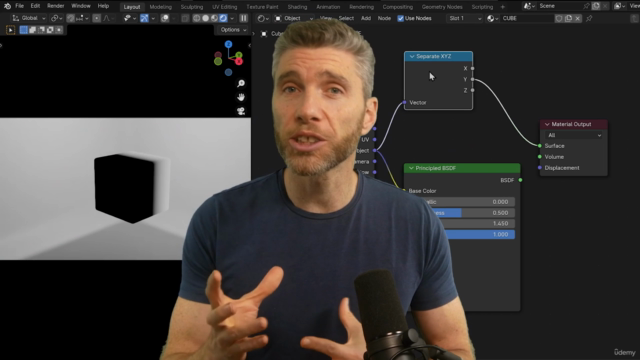Open the Global transform orientation dropdown

pyautogui.click(x=28, y=18)
